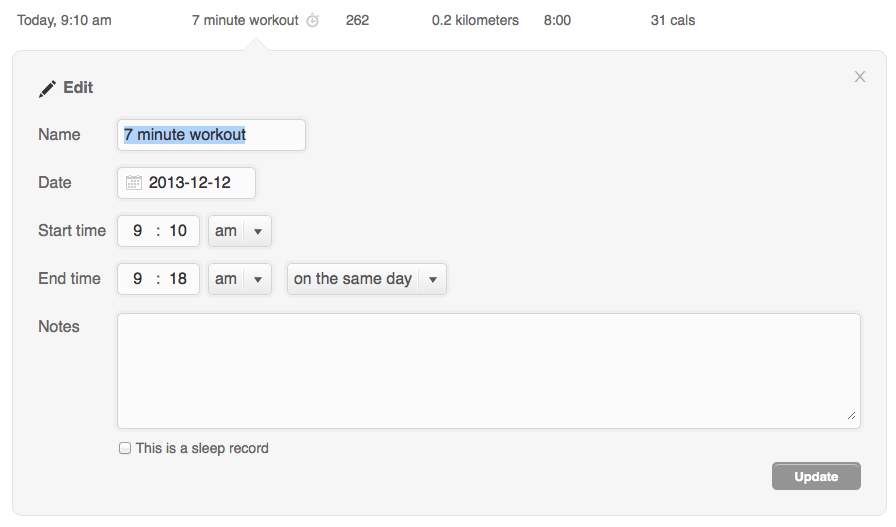
Task: Select the End time hour value 9
Action: coord(137,279)
